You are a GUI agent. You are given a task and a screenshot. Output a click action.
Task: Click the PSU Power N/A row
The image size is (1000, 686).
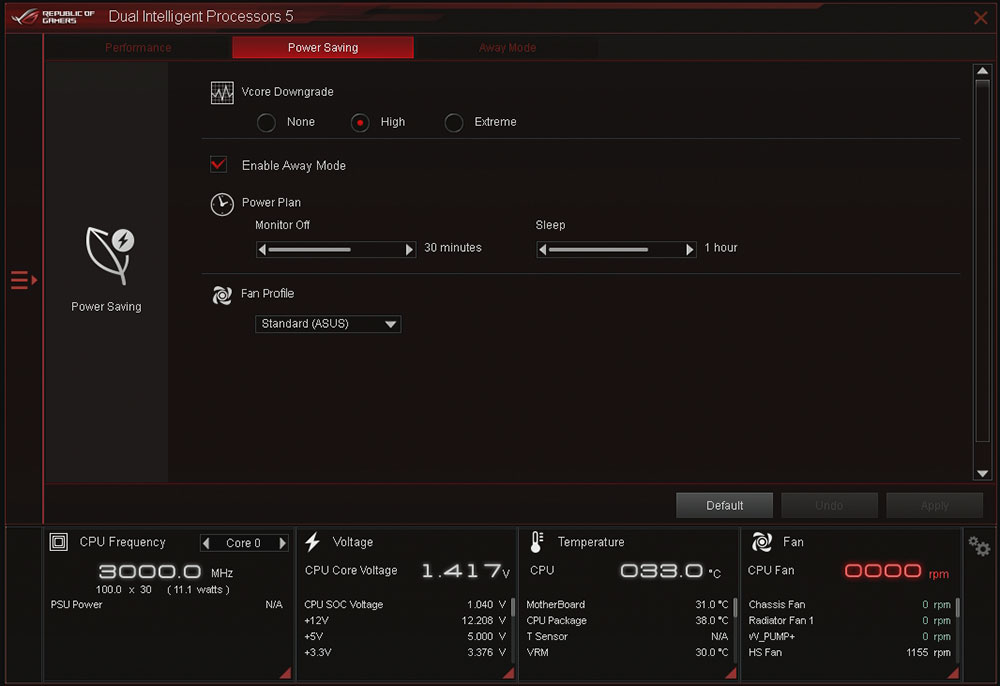click(x=166, y=604)
